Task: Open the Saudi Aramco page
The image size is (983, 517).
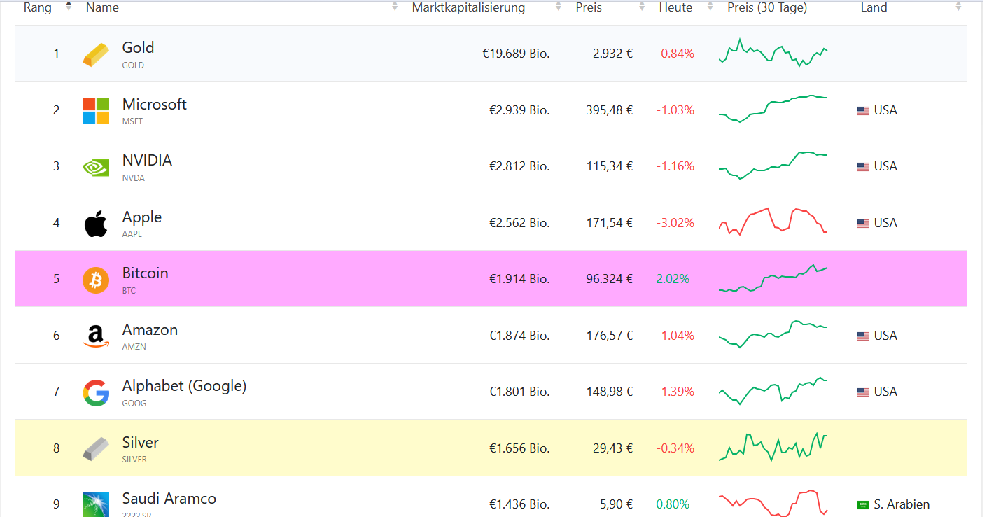Action: pyautogui.click(x=169, y=499)
